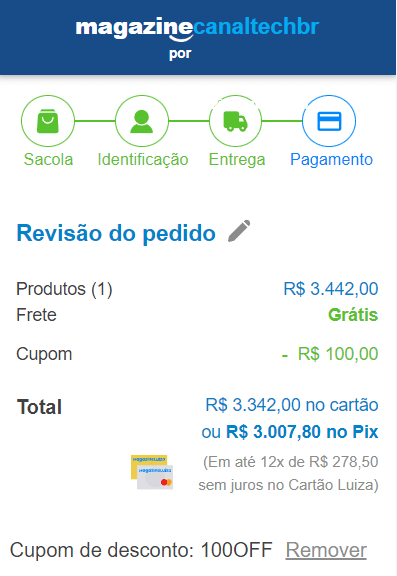Viewport: 397px width, 576px height.
Task: Go to the Identificação step label
Action: coord(143,160)
